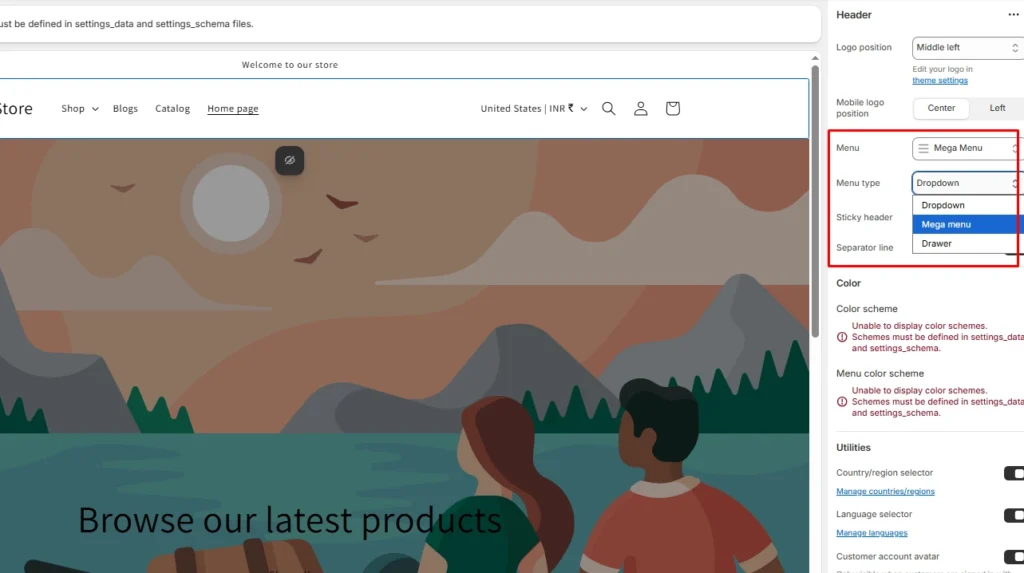Expand the Shop menu in store navigation

point(79,109)
